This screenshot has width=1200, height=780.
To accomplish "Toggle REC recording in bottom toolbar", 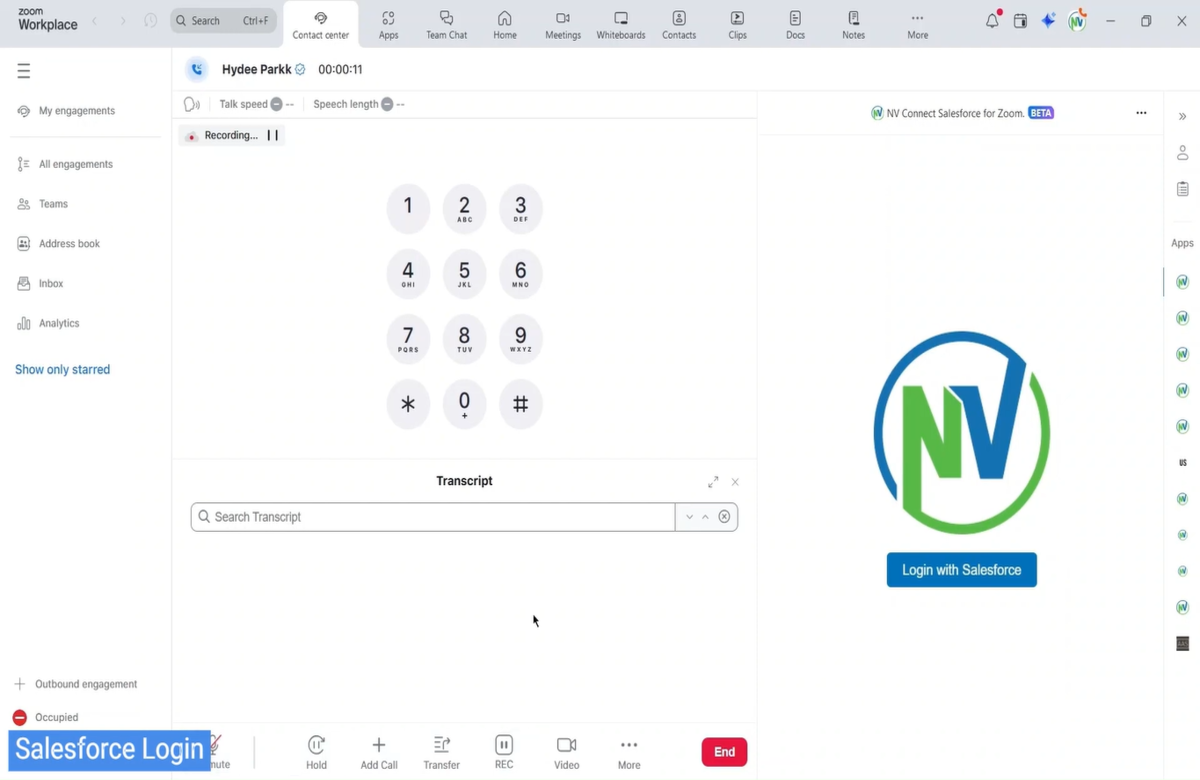I will (504, 751).
